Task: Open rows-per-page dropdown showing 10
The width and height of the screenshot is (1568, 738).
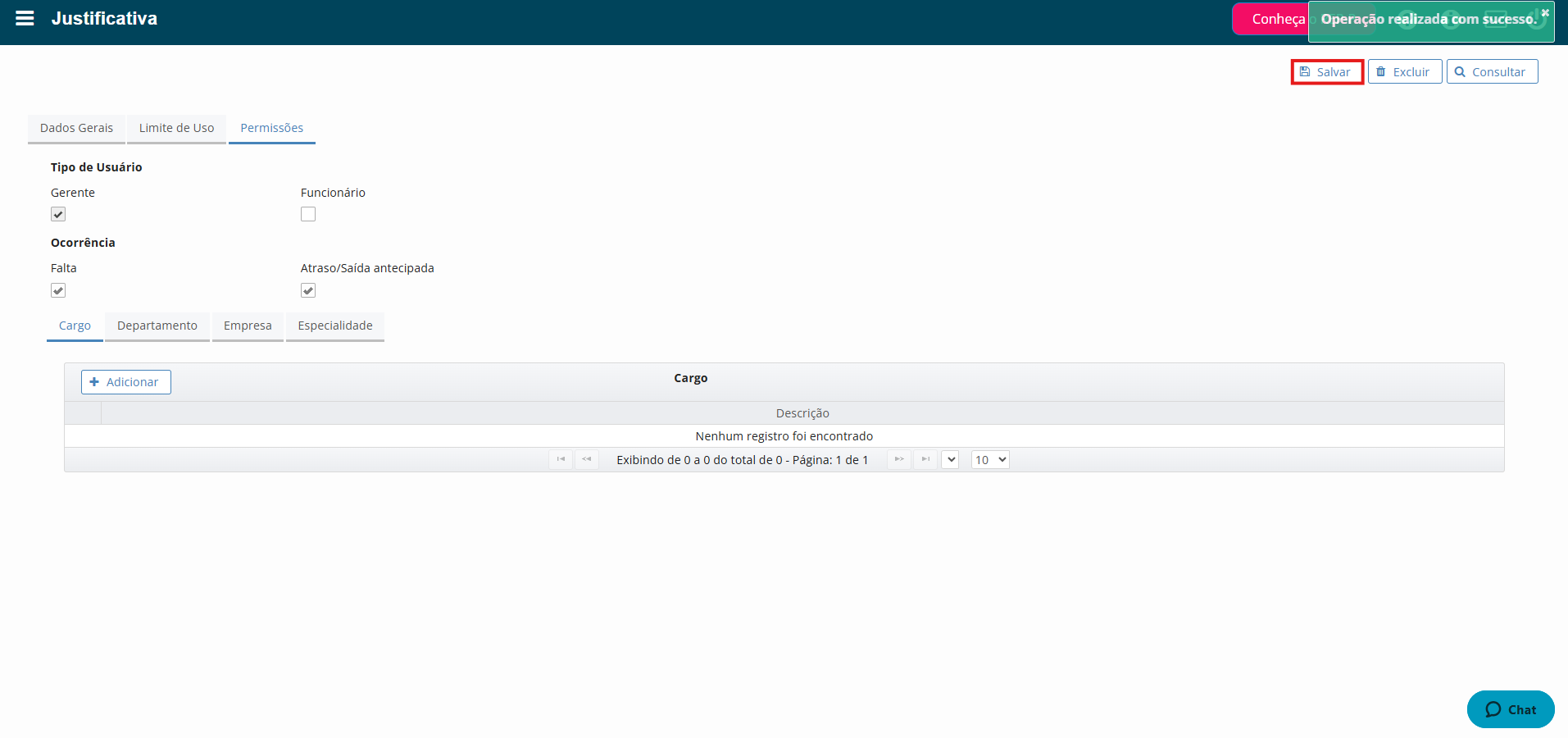Action: click(x=990, y=460)
